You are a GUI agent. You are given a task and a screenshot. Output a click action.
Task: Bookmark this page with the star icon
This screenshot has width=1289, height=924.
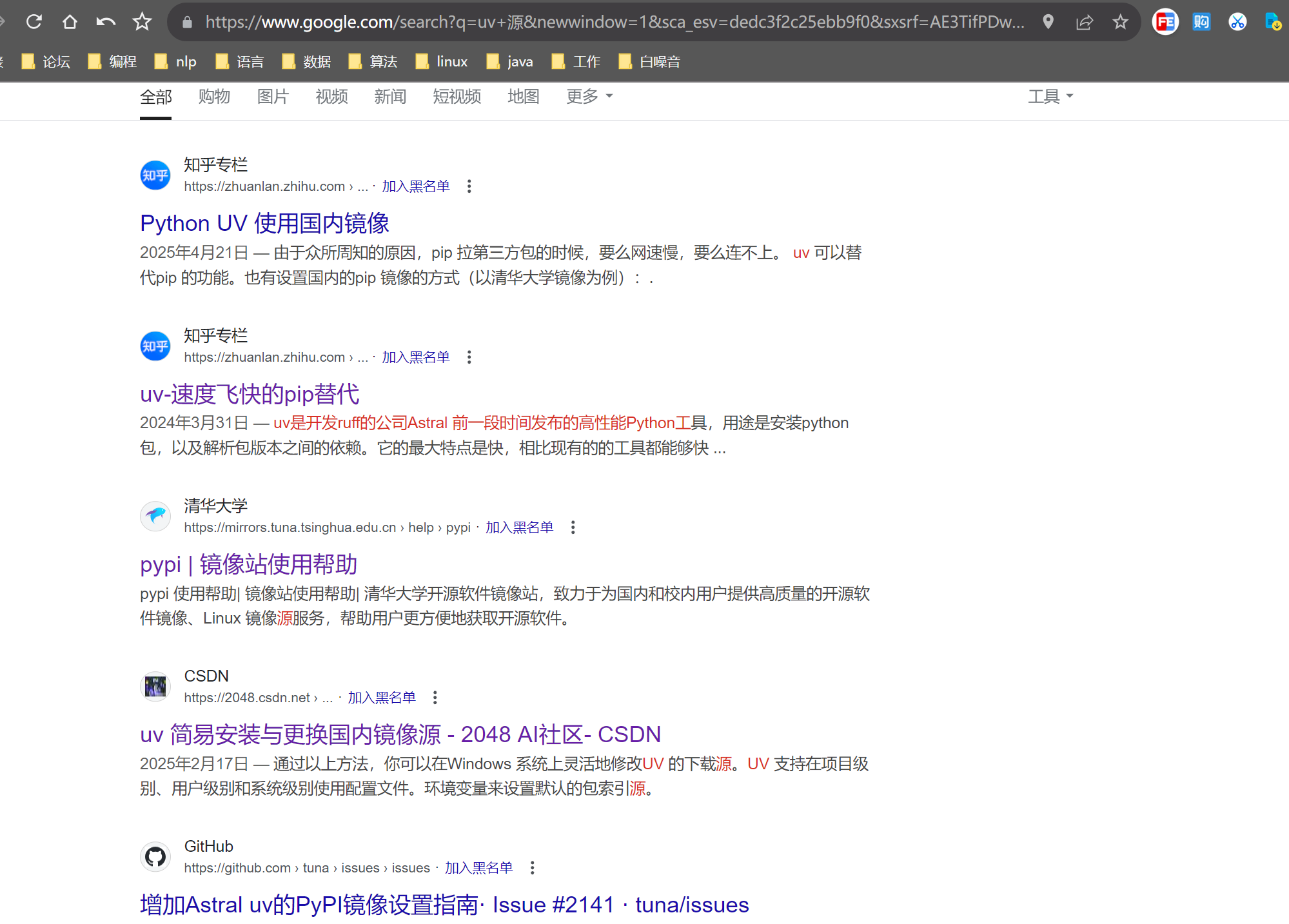point(142,21)
